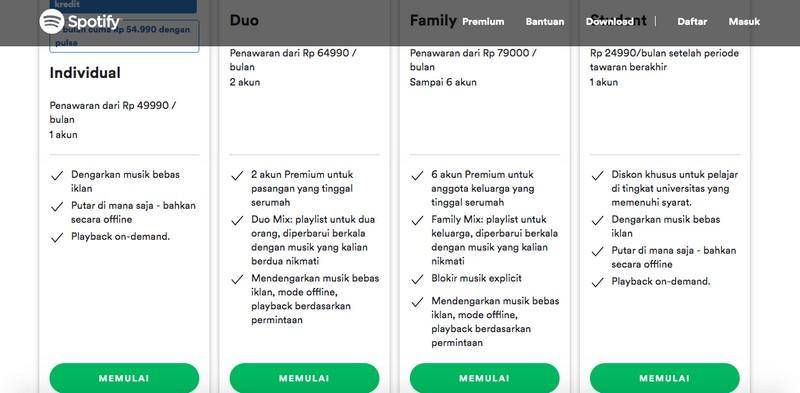Open the Bantuan help link
This screenshot has width=800, height=393.
coord(545,22)
